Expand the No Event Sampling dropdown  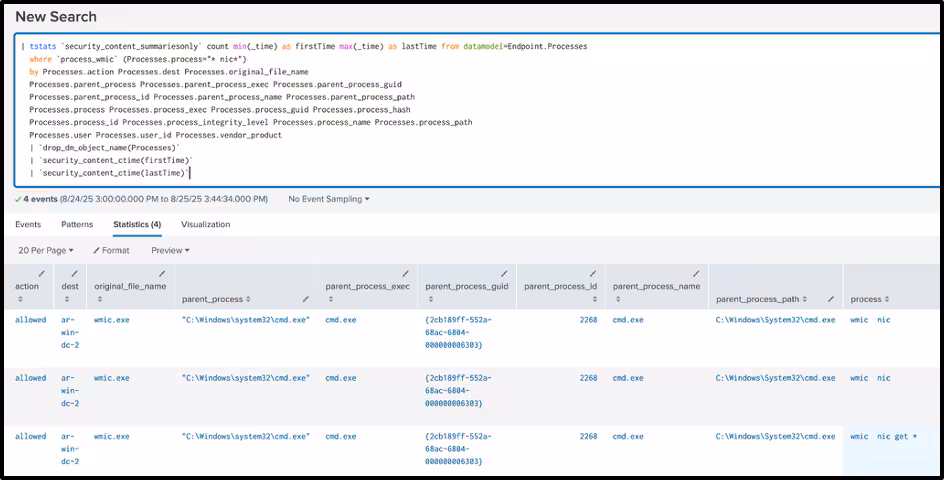pos(328,199)
